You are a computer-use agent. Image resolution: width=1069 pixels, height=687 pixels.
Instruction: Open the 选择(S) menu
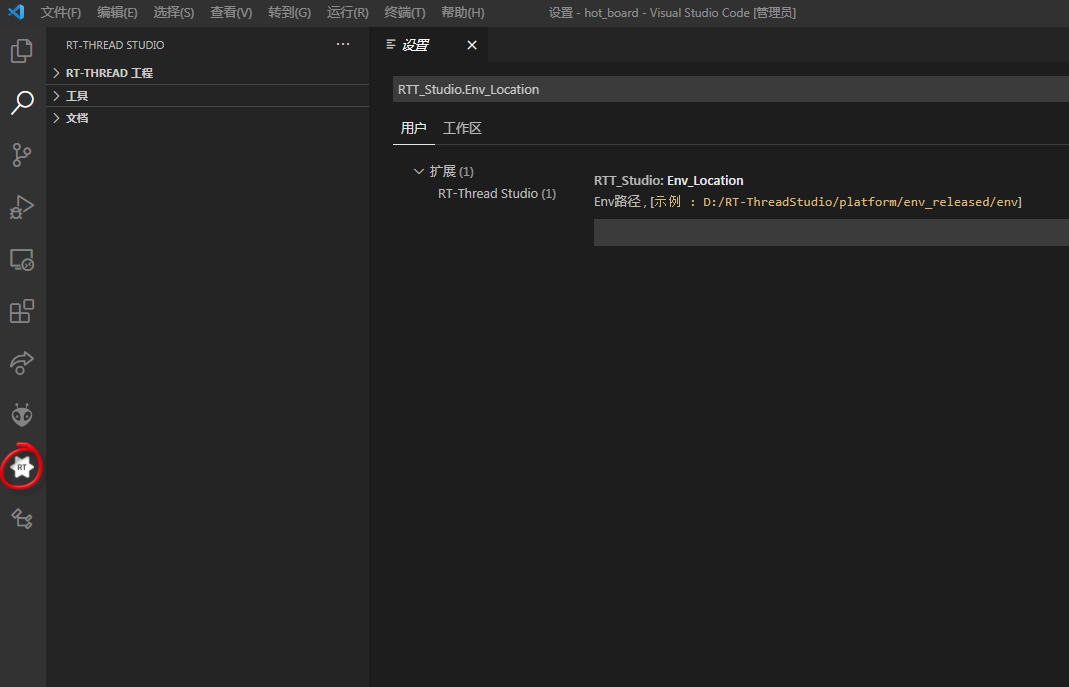(x=174, y=12)
